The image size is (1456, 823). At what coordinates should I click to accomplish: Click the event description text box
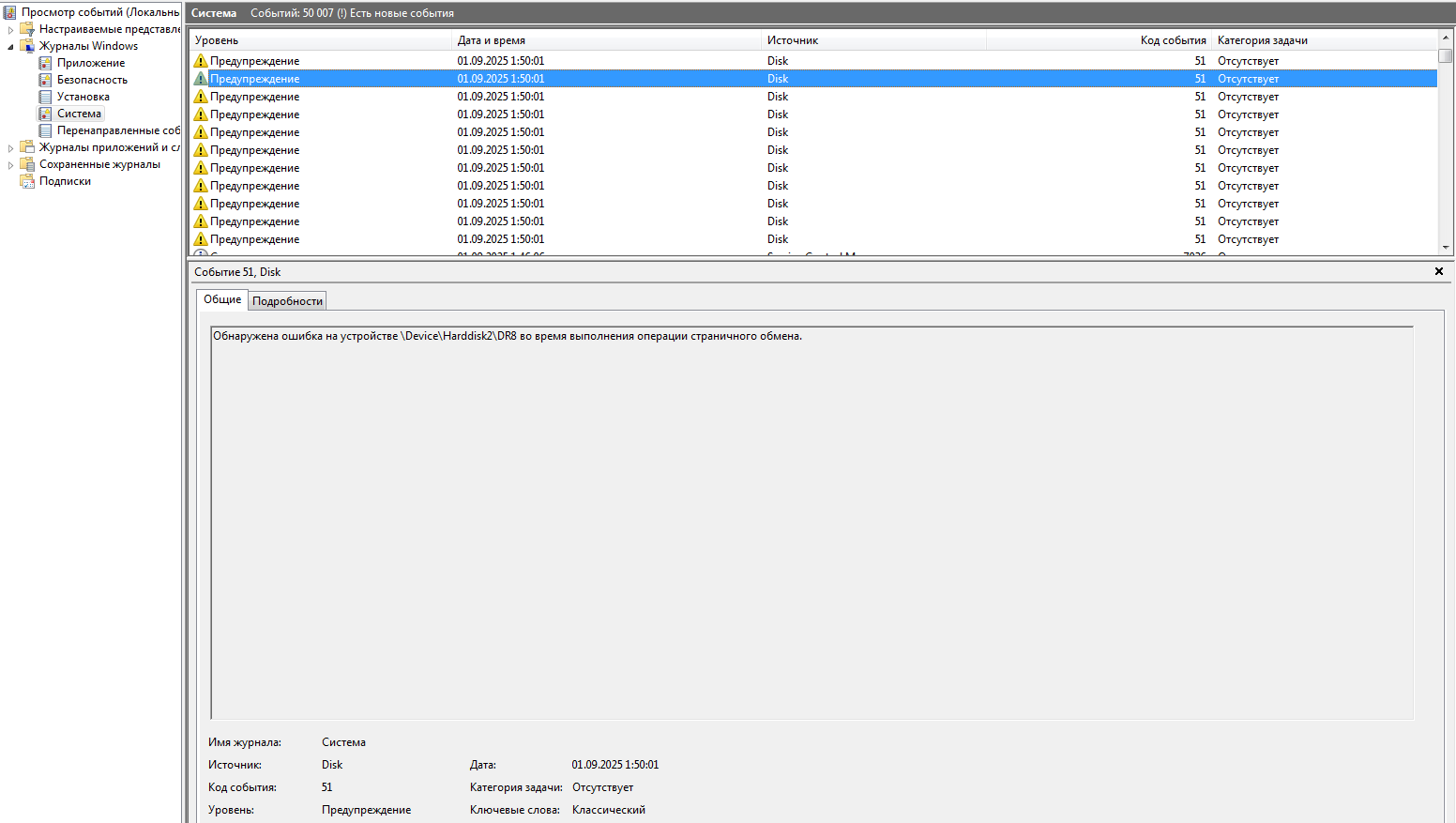tap(811, 523)
